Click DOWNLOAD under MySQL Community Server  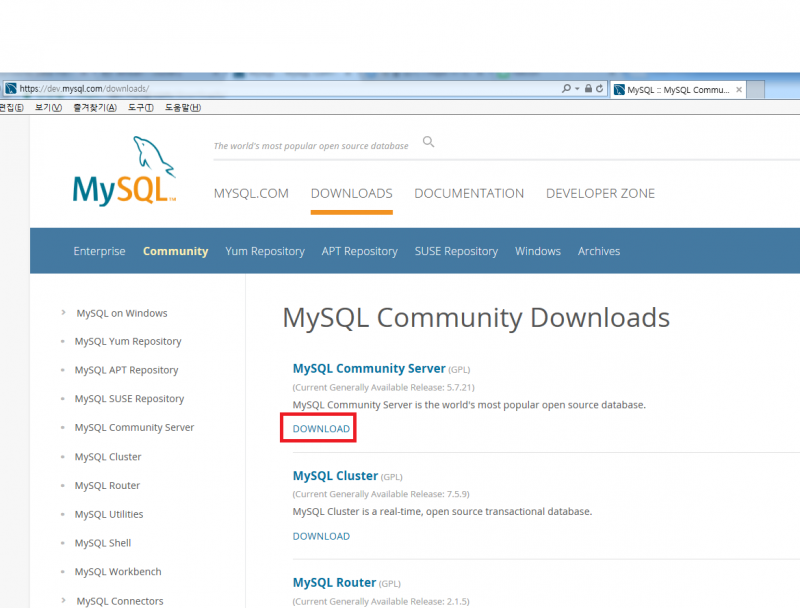321,428
